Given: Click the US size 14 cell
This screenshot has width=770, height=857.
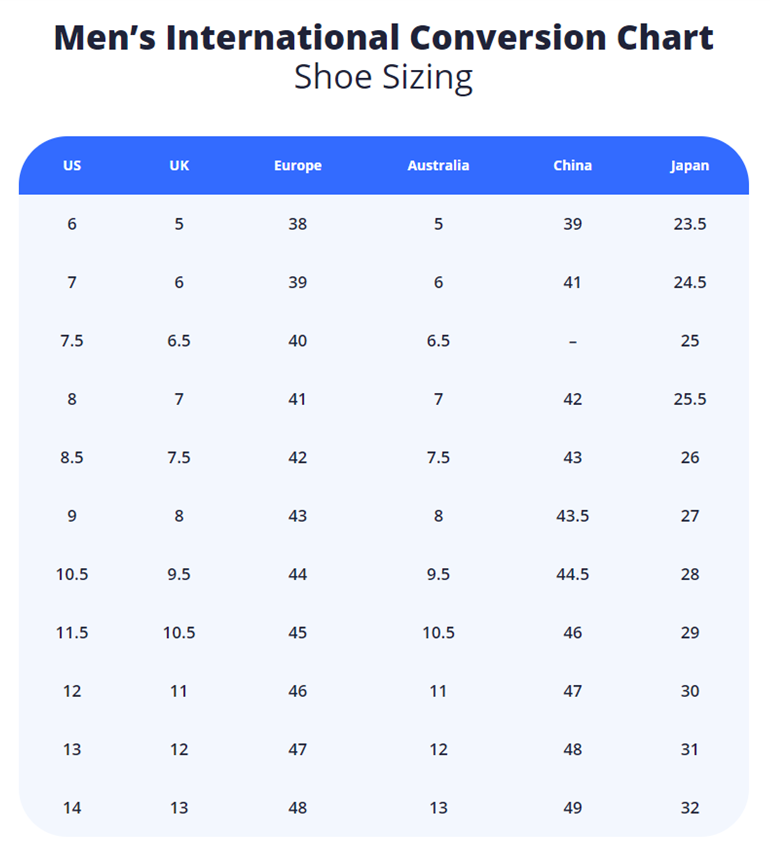Looking at the screenshot, I should tap(72, 808).
